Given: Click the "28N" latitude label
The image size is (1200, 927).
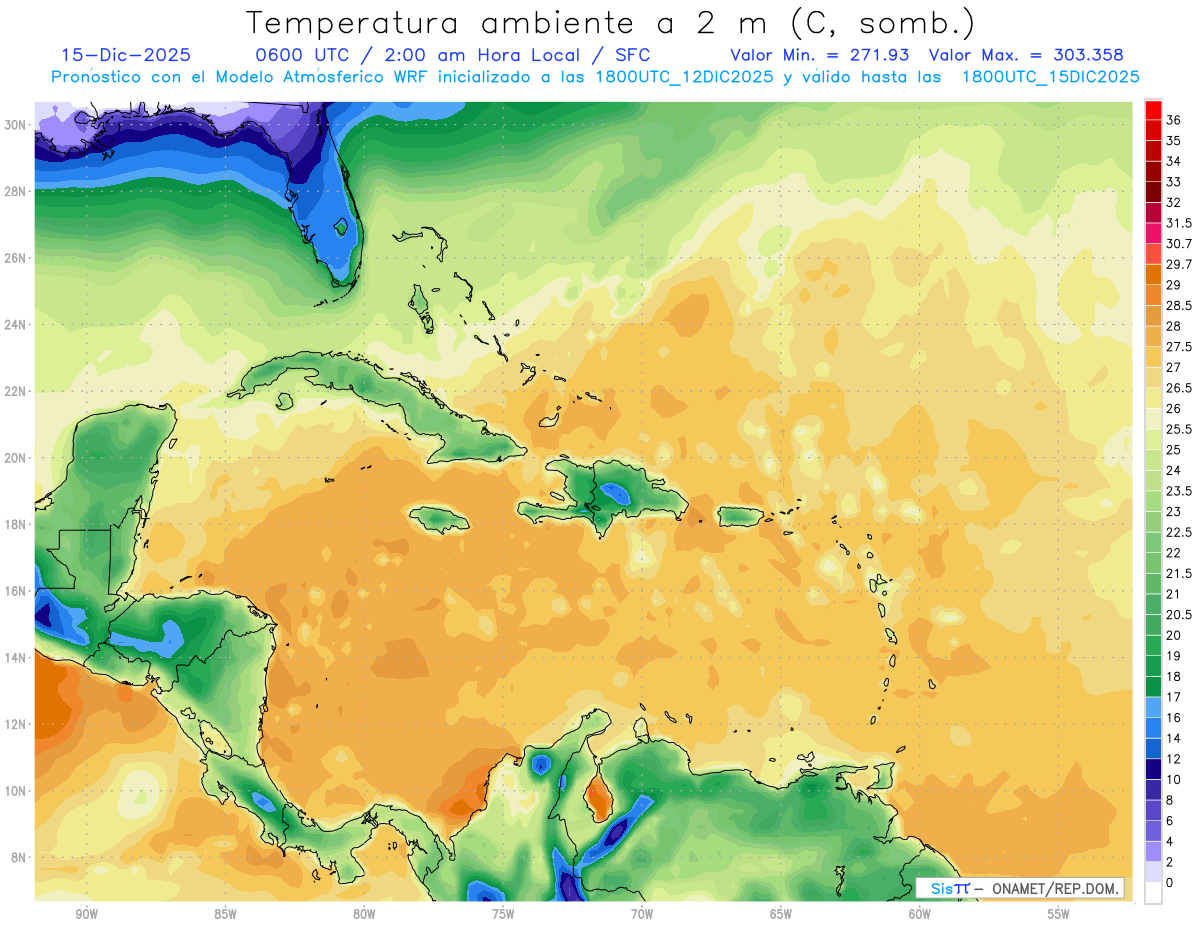Looking at the screenshot, I should [x=15, y=191].
